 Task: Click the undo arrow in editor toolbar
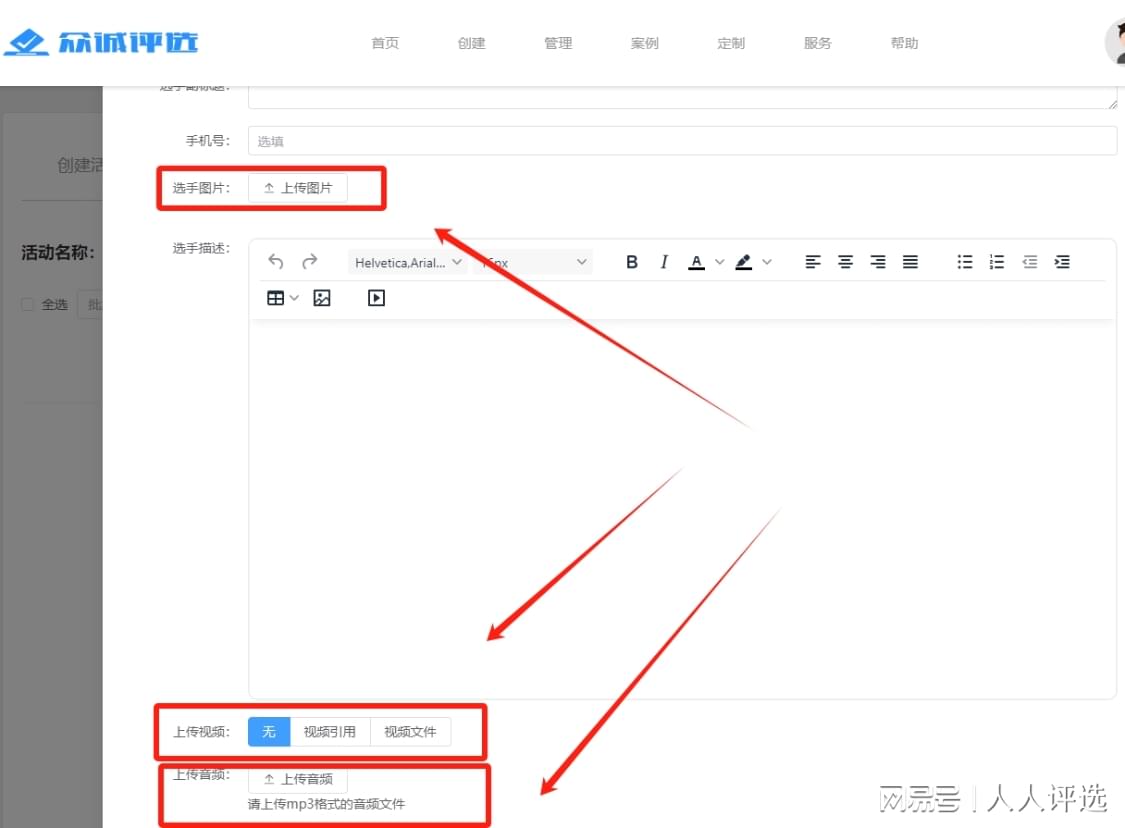276,262
